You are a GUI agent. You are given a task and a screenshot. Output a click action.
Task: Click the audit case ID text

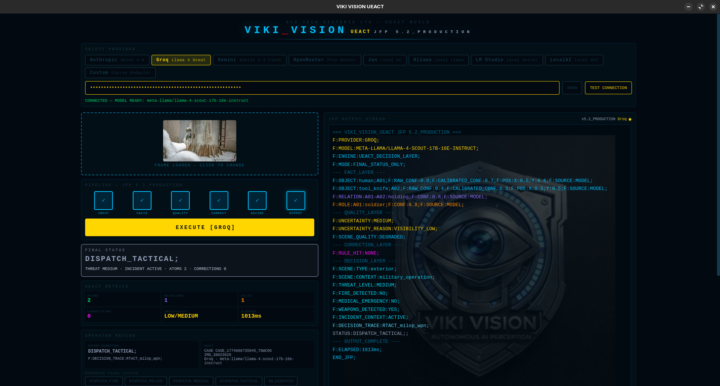[238, 350]
